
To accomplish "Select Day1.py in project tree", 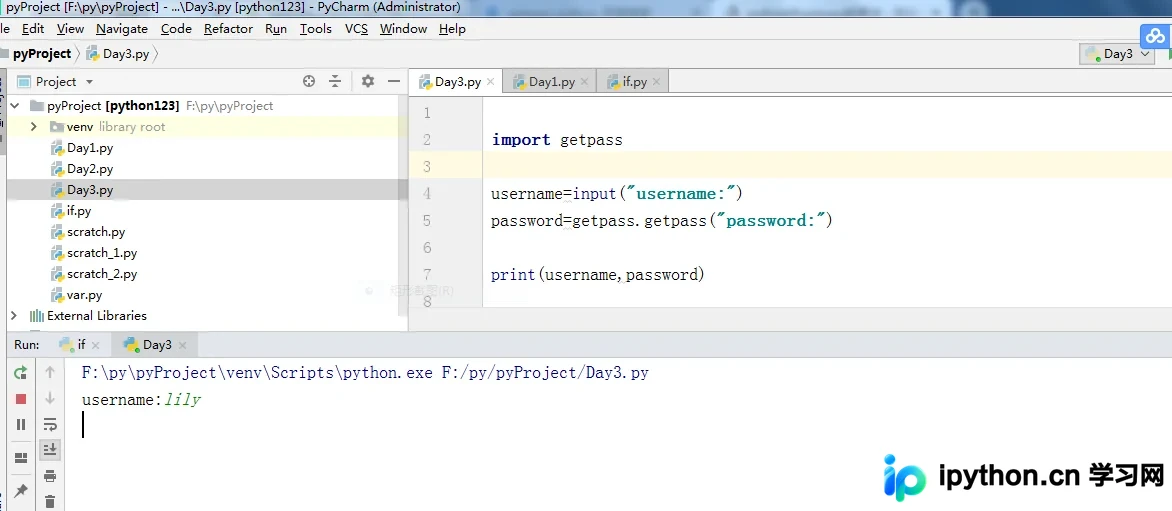I will click(x=90, y=148).
